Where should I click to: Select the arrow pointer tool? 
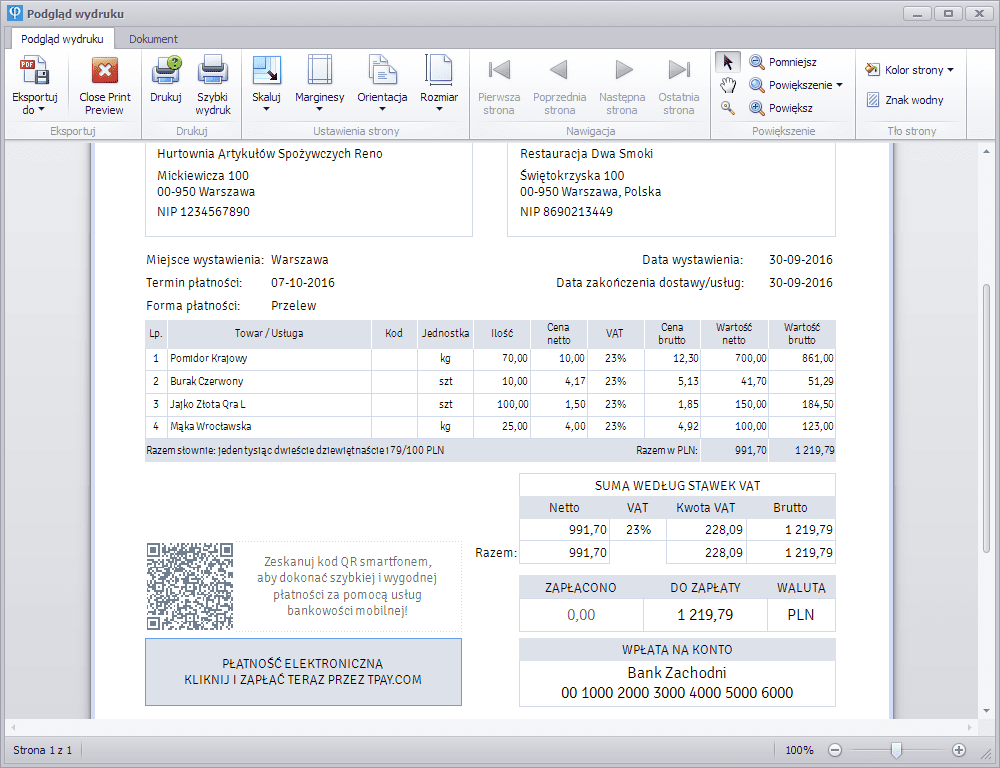[x=727, y=61]
